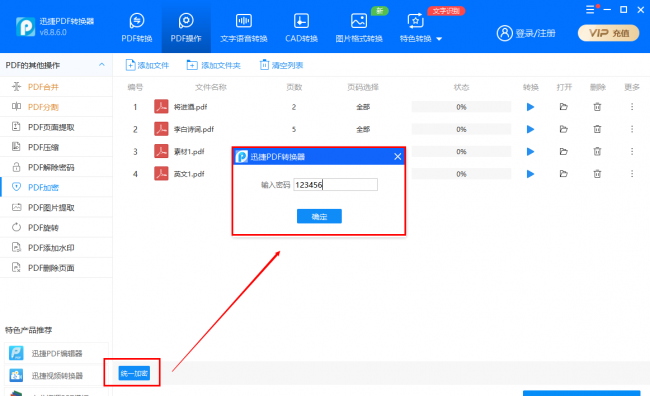650x396 pixels.
Task: Select PDF分割 in sidebar
Action: click(56, 107)
